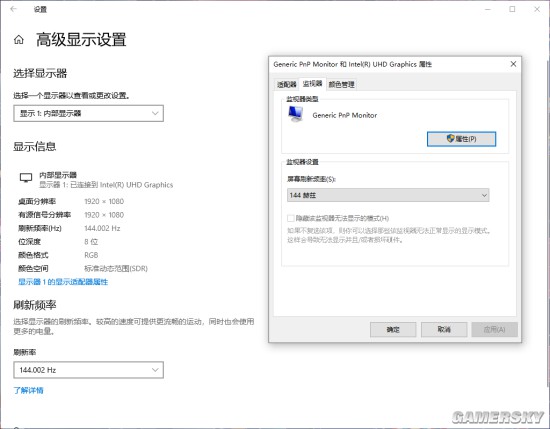Click the 颜色格式 RGB value
550x429 pixels.
coord(91,255)
